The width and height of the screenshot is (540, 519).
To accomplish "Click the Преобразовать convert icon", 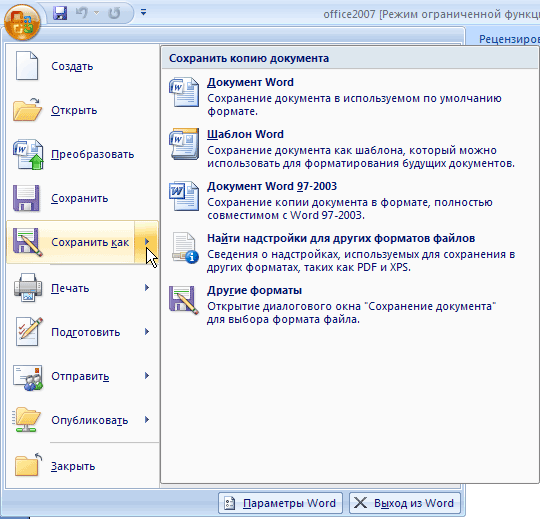I will click(x=28, y=154).
